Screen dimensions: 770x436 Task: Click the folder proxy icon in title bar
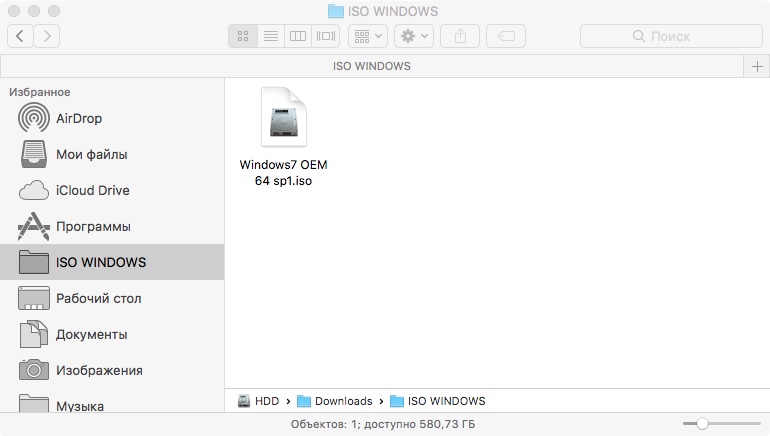point(335,11)
